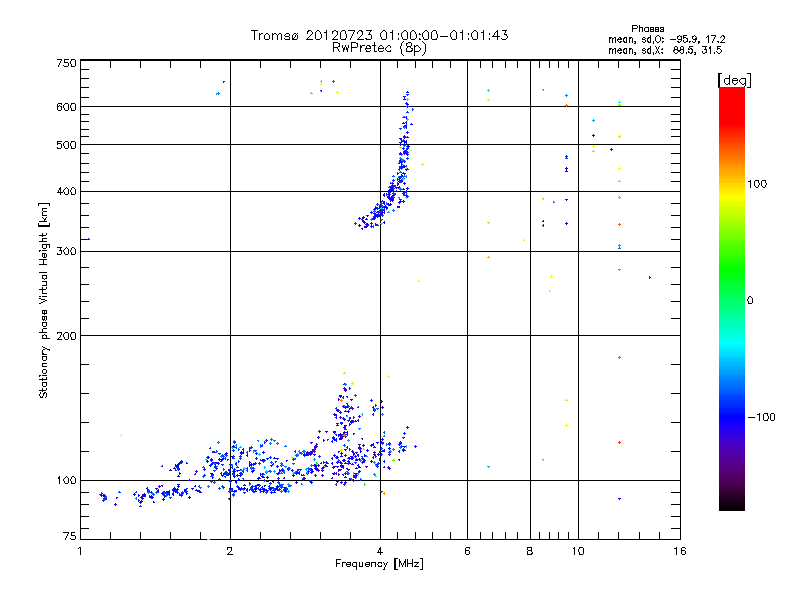This screenshot has width=800, height=600.
Task: Click the y-axis tick label '500'
Action: tap(66, 145)
